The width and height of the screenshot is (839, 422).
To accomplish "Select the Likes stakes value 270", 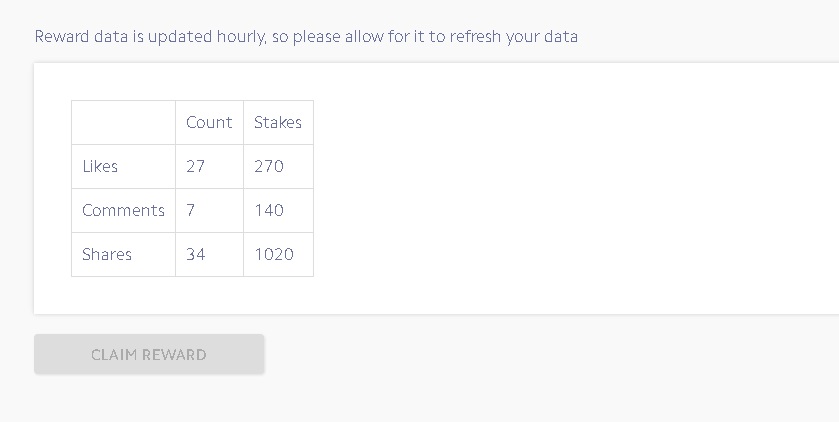I will [x=269, y=166].
